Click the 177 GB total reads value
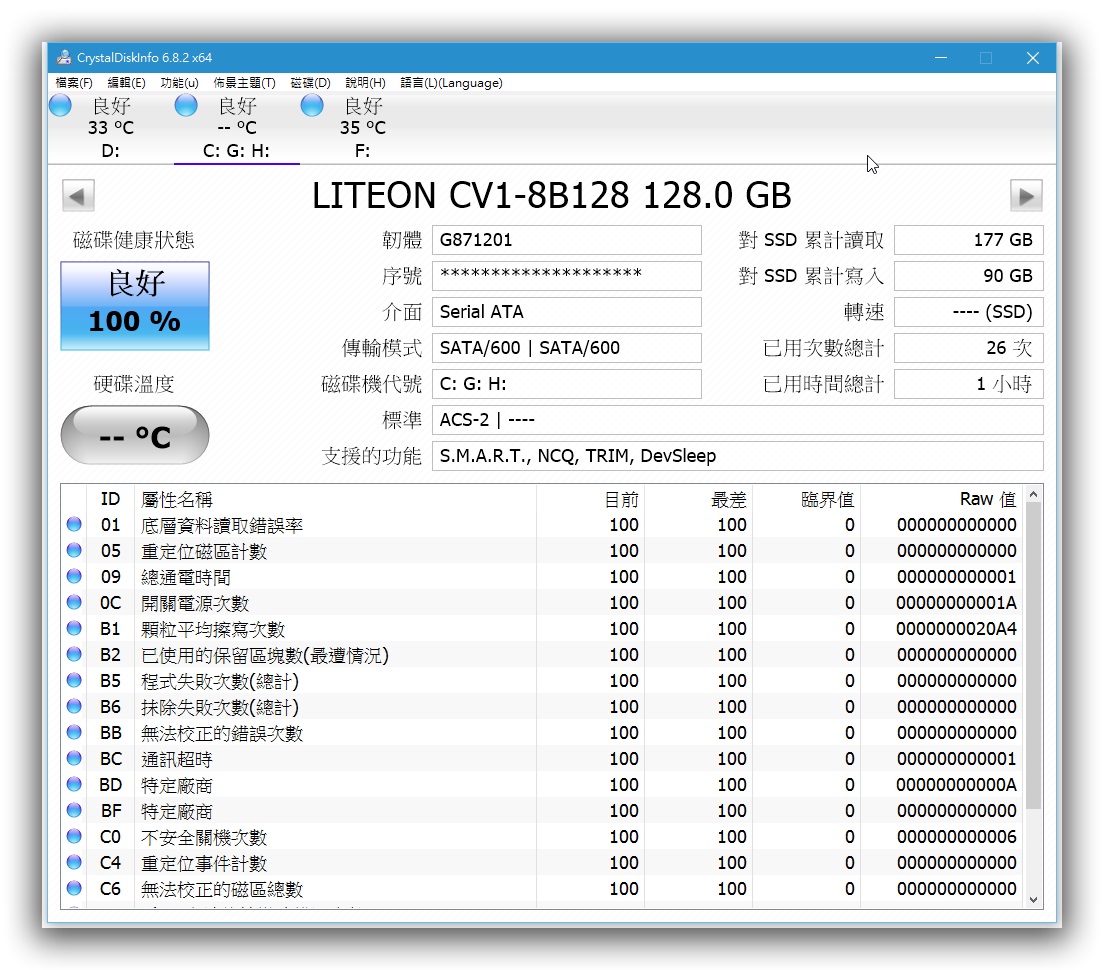The image size is (1104, 970). pos(968,240)
